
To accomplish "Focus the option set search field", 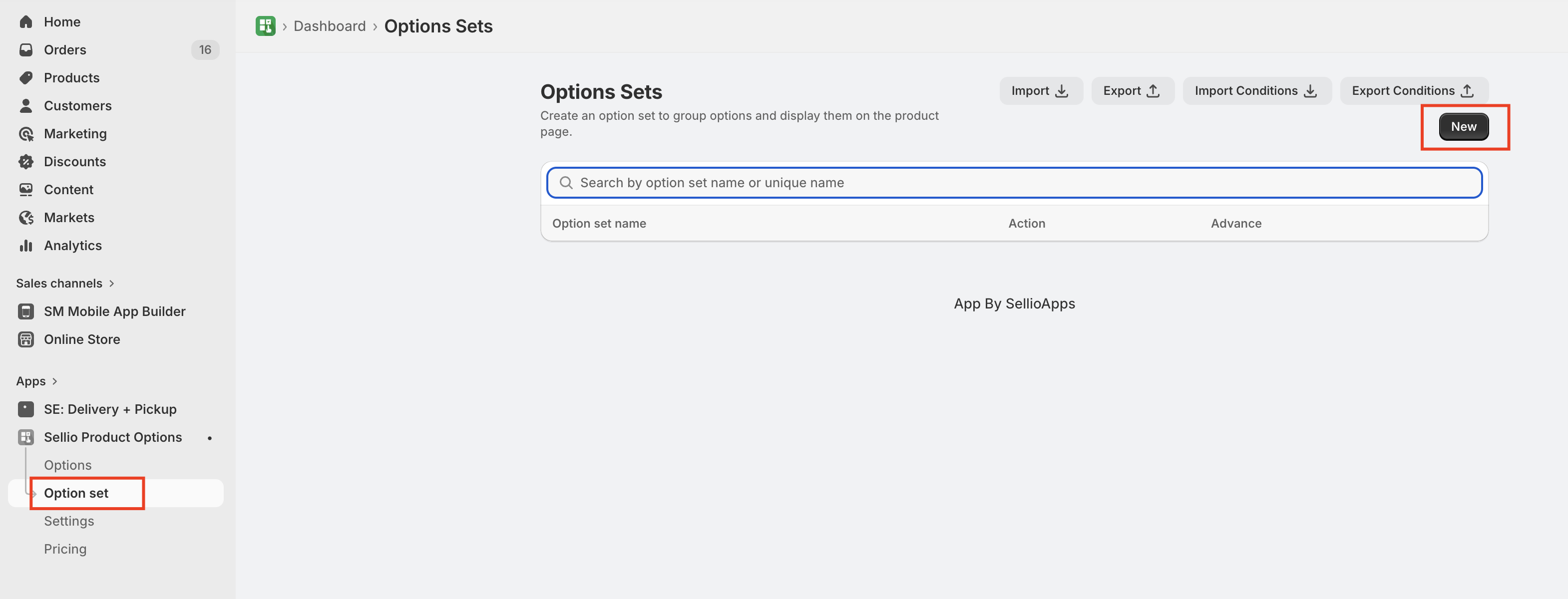I will (x=1014, y=183).
